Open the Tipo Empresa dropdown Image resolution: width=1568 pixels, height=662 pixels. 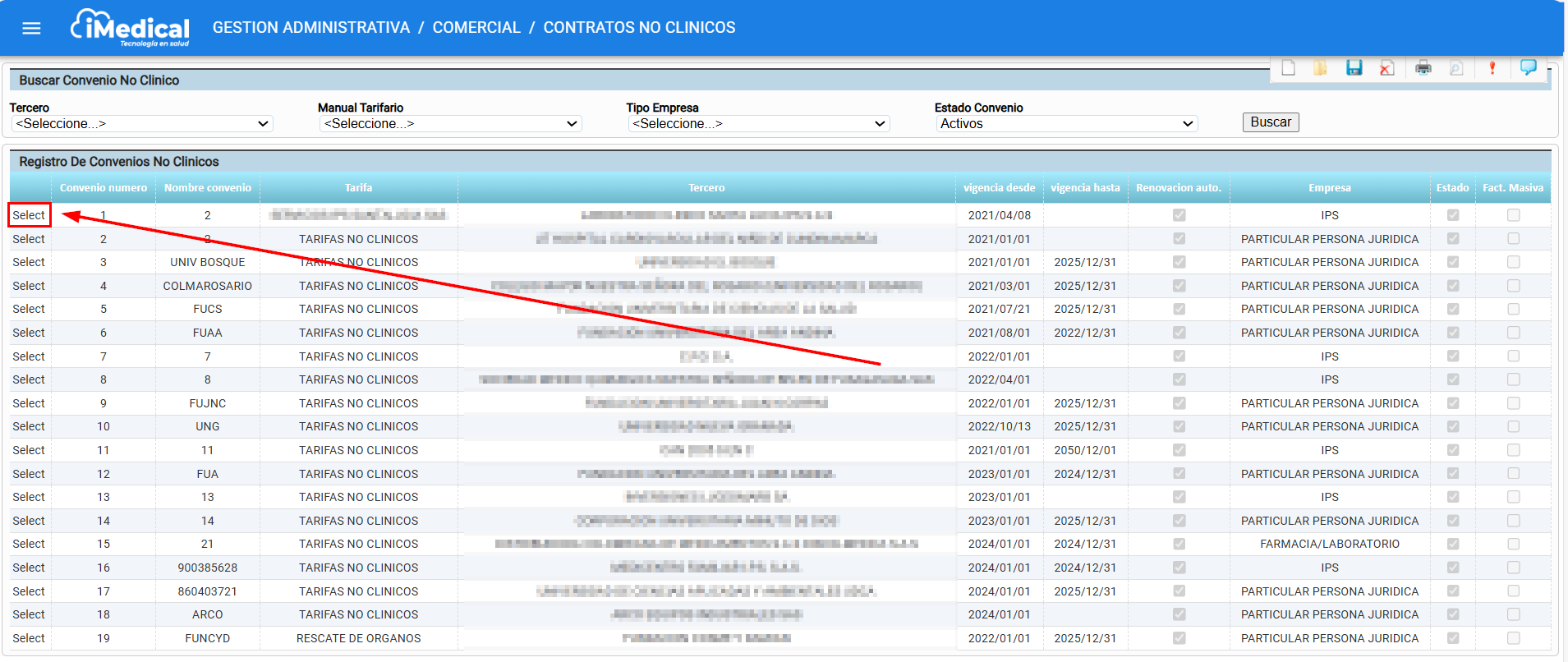(x=759, y=124)
